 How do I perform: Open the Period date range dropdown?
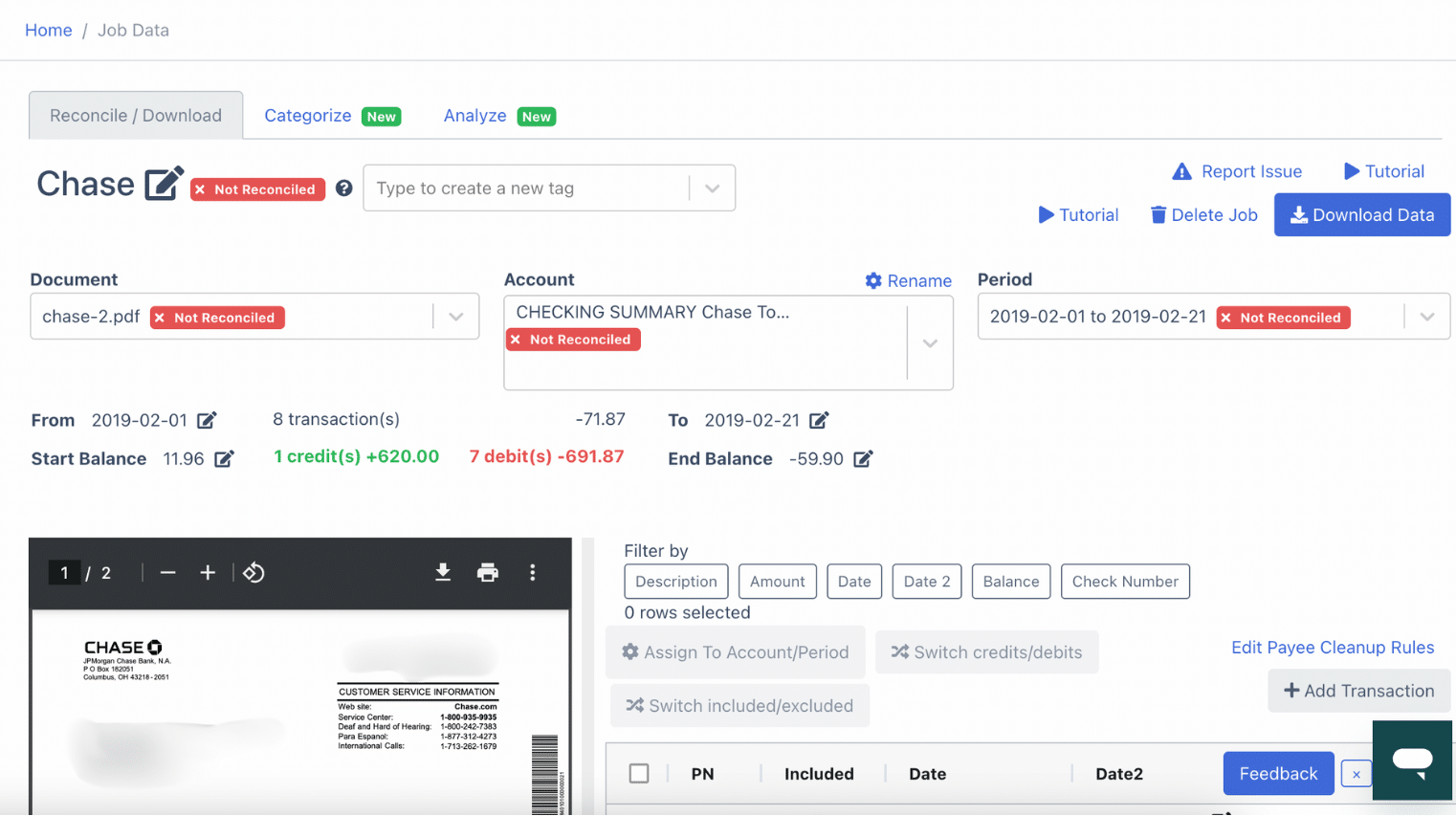[1426, 316]
